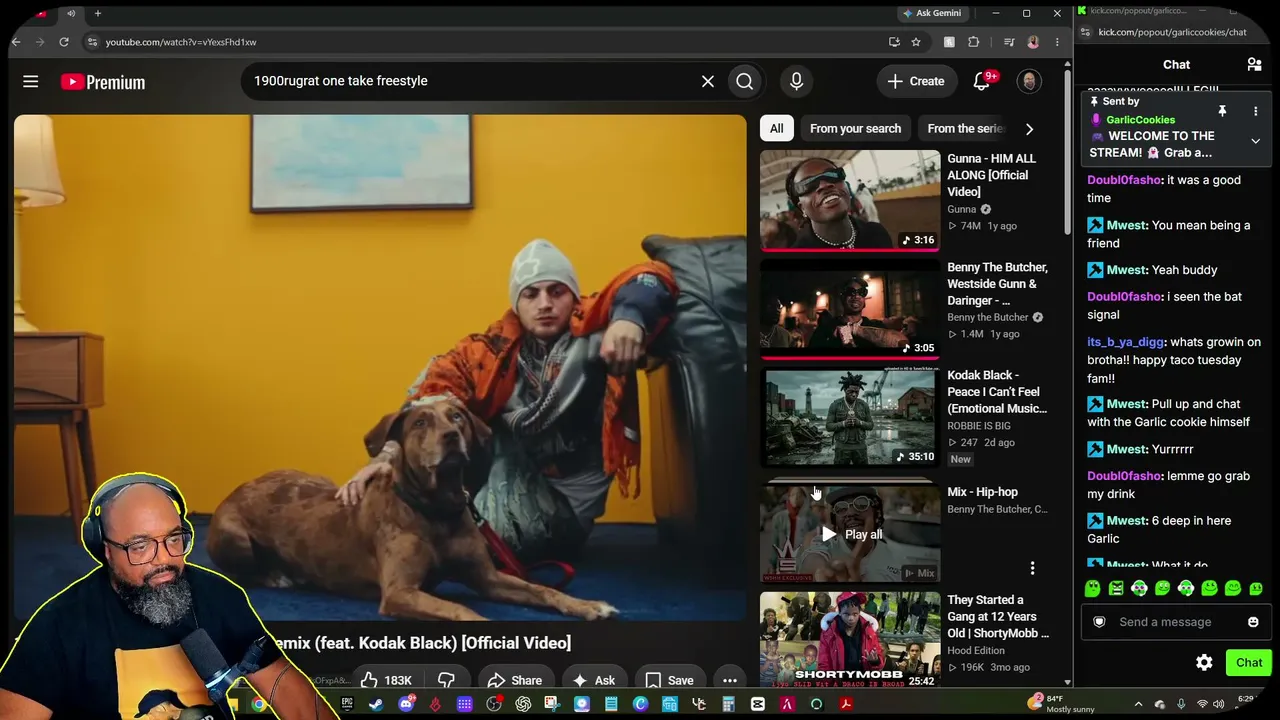Open a new browser tab

pyautogui.click(x=98, y=13)
